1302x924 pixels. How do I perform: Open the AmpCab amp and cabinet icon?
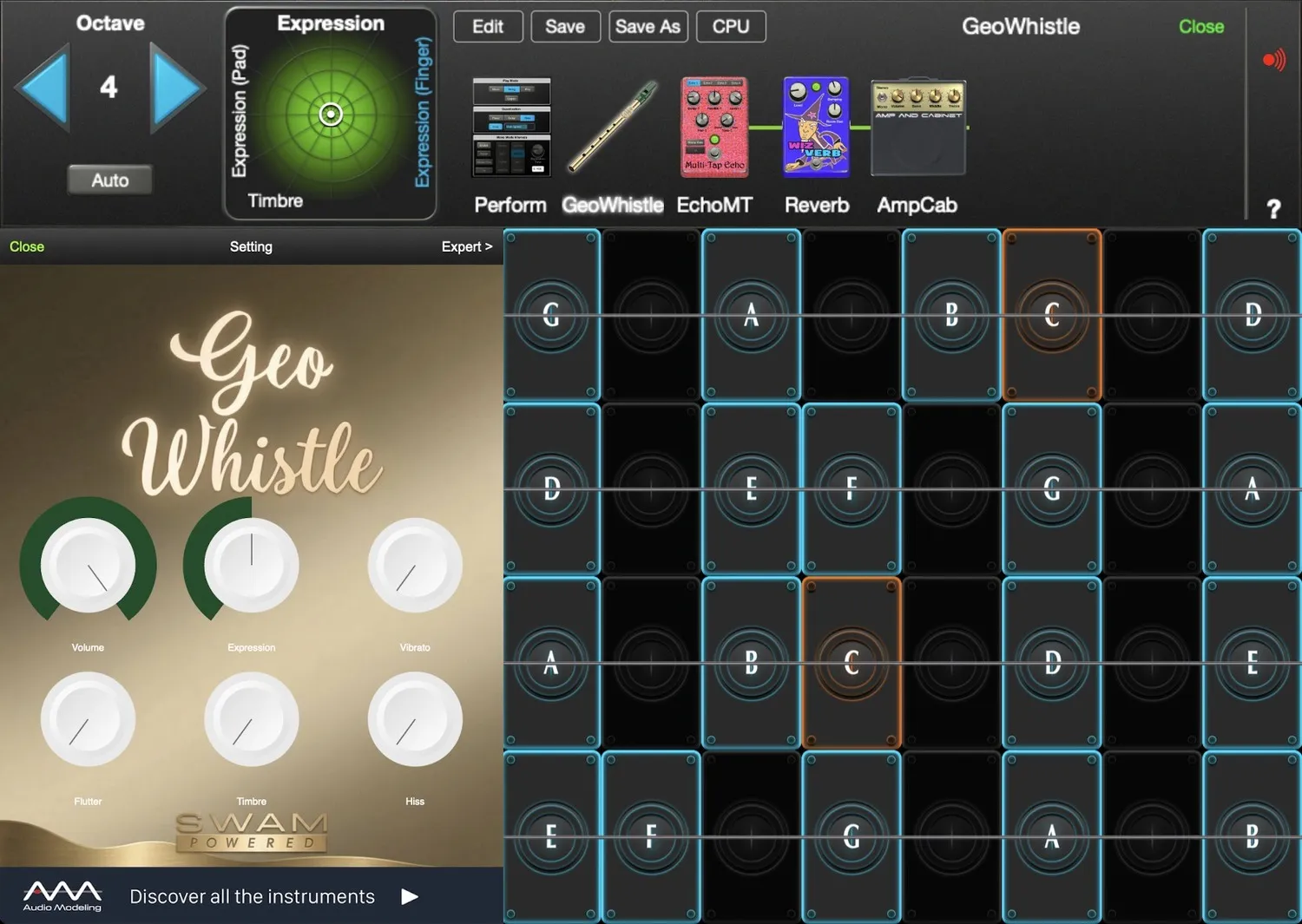tap(918, 128)
